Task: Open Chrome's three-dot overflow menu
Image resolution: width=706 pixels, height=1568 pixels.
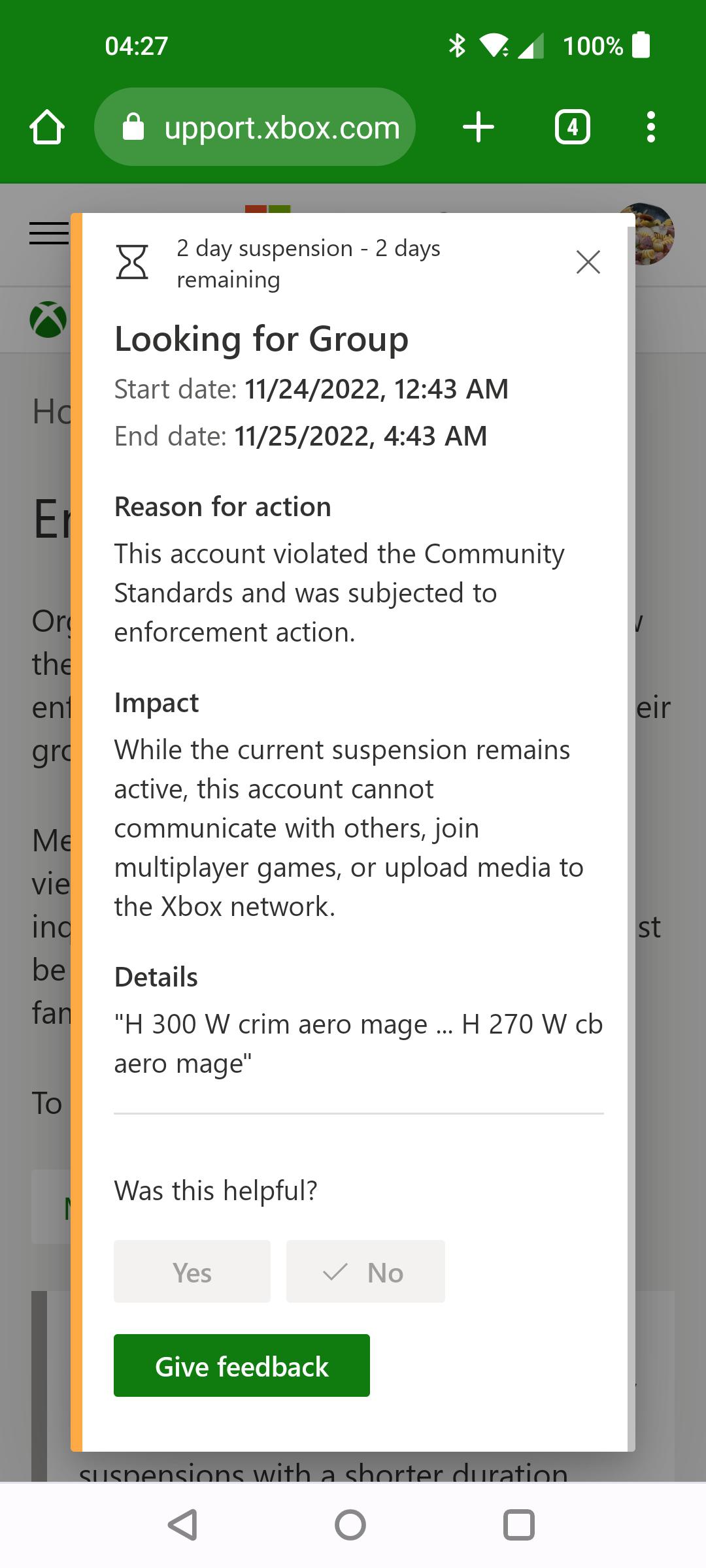Action: 651,127
